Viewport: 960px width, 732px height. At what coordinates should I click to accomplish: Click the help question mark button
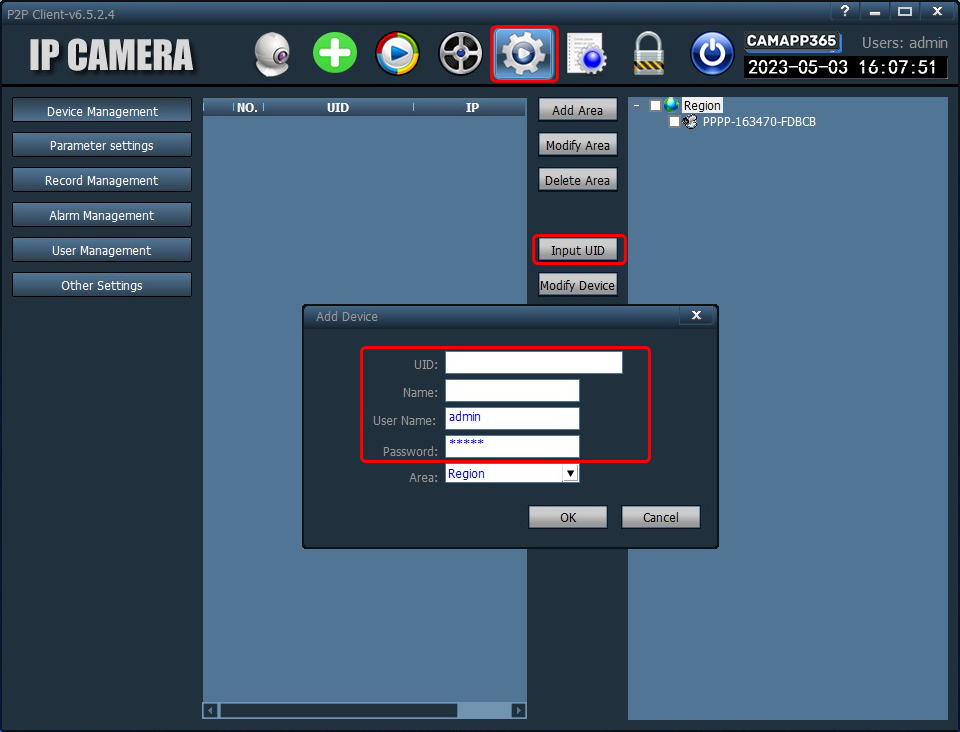tap(845, 11)
